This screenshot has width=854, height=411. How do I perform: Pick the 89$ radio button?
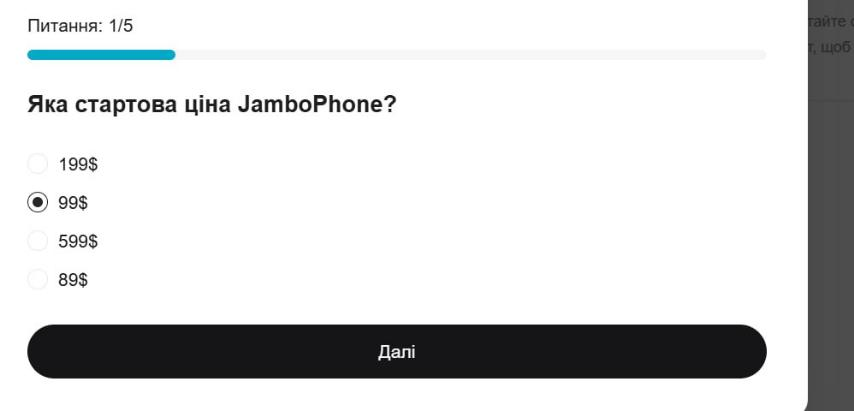(x=37, y=280)
